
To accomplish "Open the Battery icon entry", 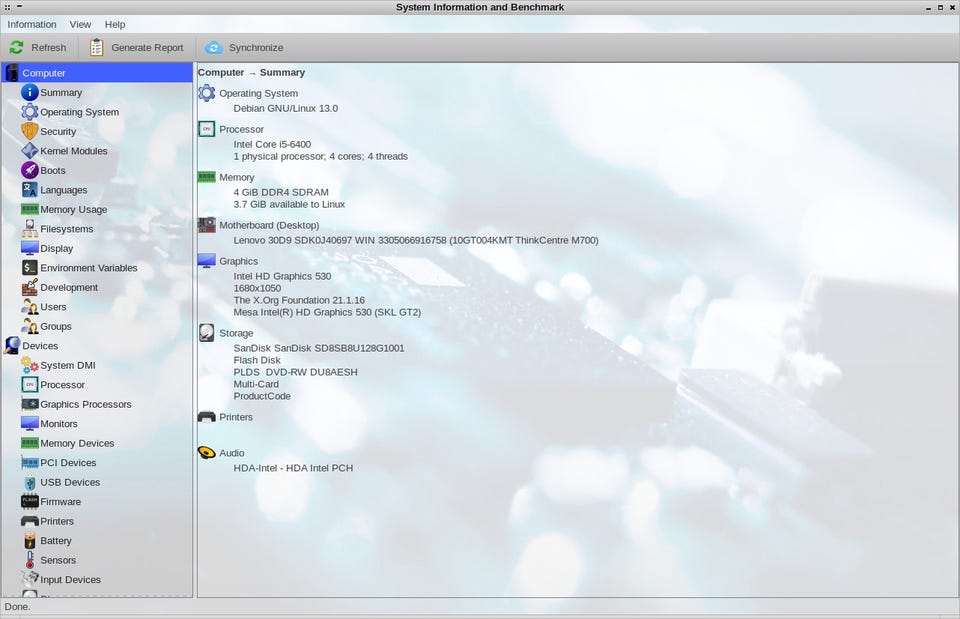I will coord(30,541).
